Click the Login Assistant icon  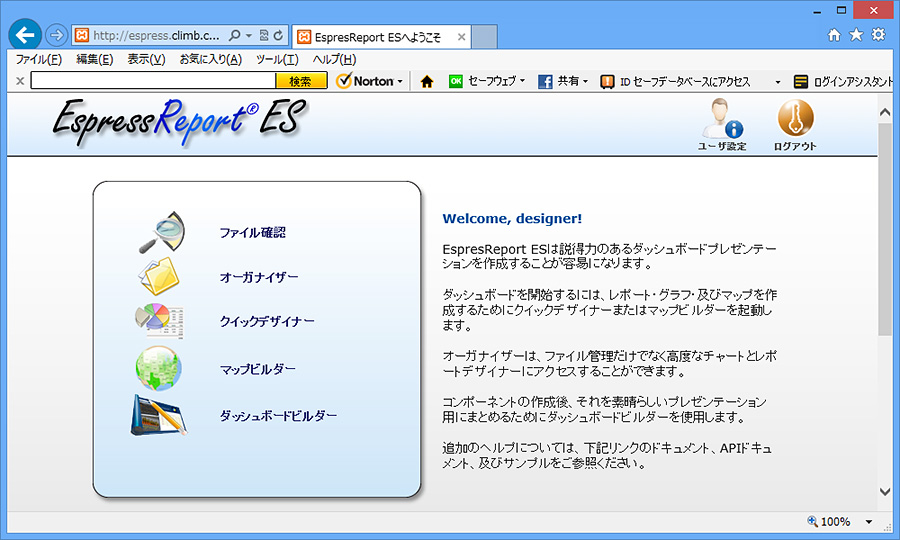click(x=800, y=81)
